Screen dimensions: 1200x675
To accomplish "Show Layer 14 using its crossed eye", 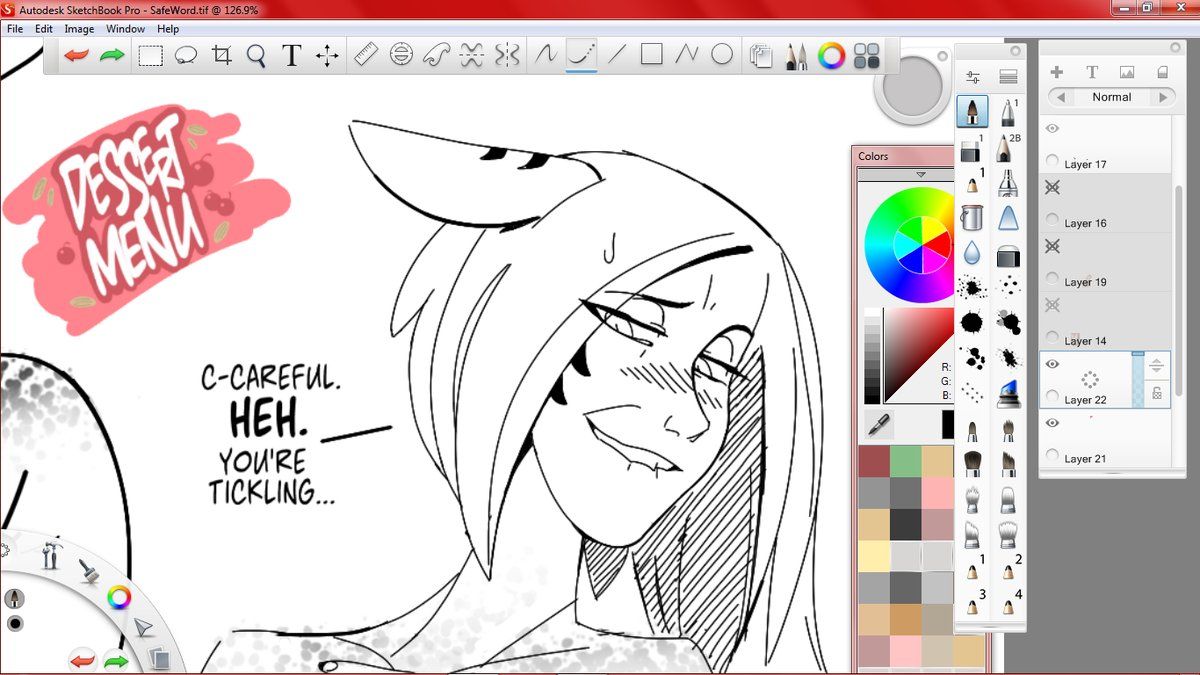I will click(x=1052, y=305).
